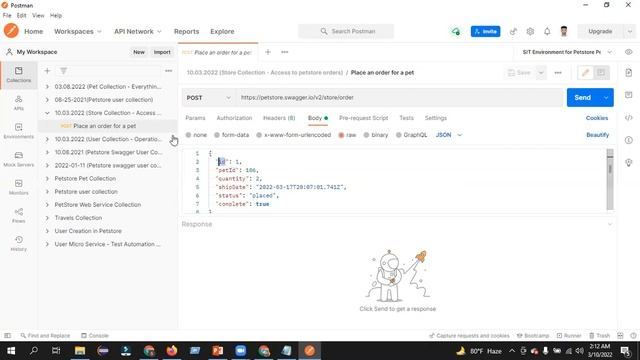Click the request body editor scrollbar
This screenshot has height=360, width=640.
610,180
